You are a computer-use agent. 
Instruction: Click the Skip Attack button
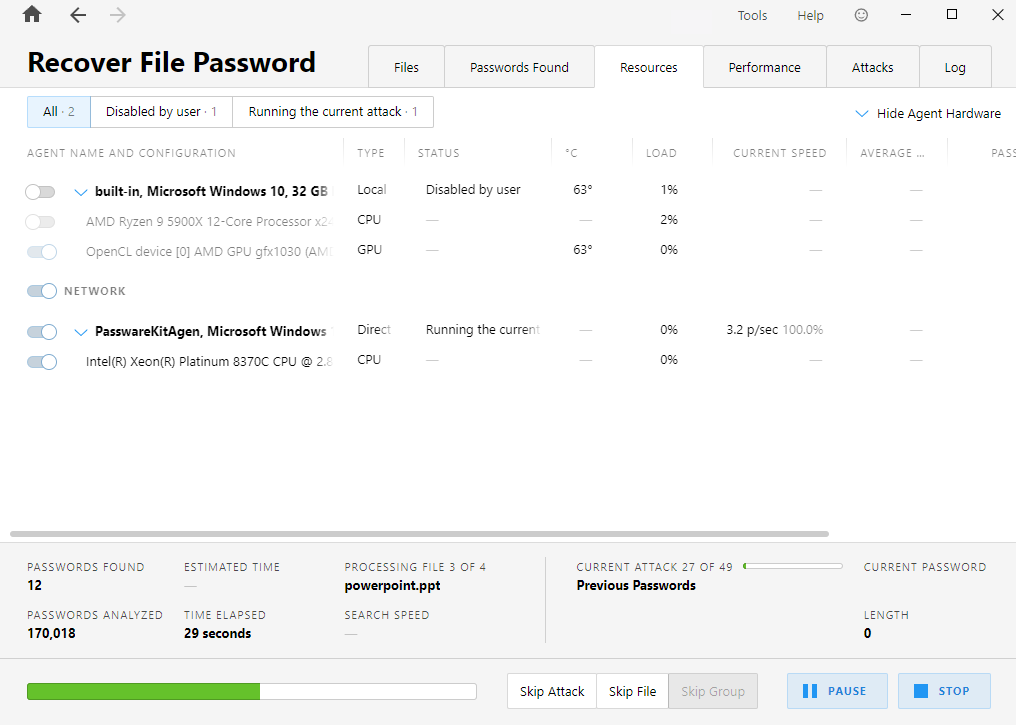[552, 691]
